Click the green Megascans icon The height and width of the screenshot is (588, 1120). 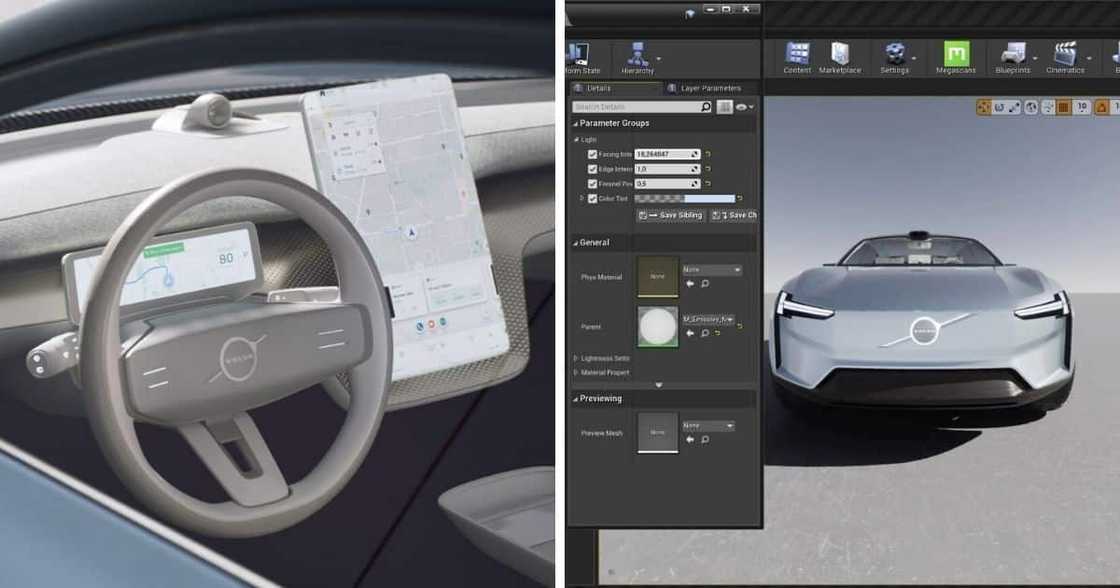tap(956, 57)
